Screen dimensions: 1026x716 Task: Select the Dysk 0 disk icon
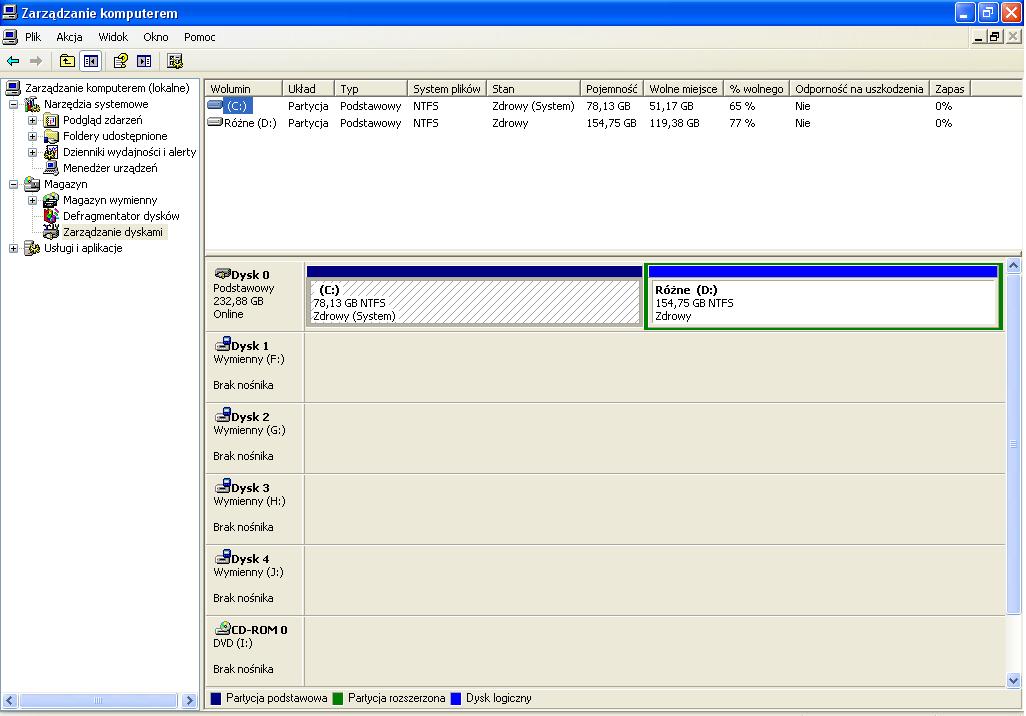(222, 274)
